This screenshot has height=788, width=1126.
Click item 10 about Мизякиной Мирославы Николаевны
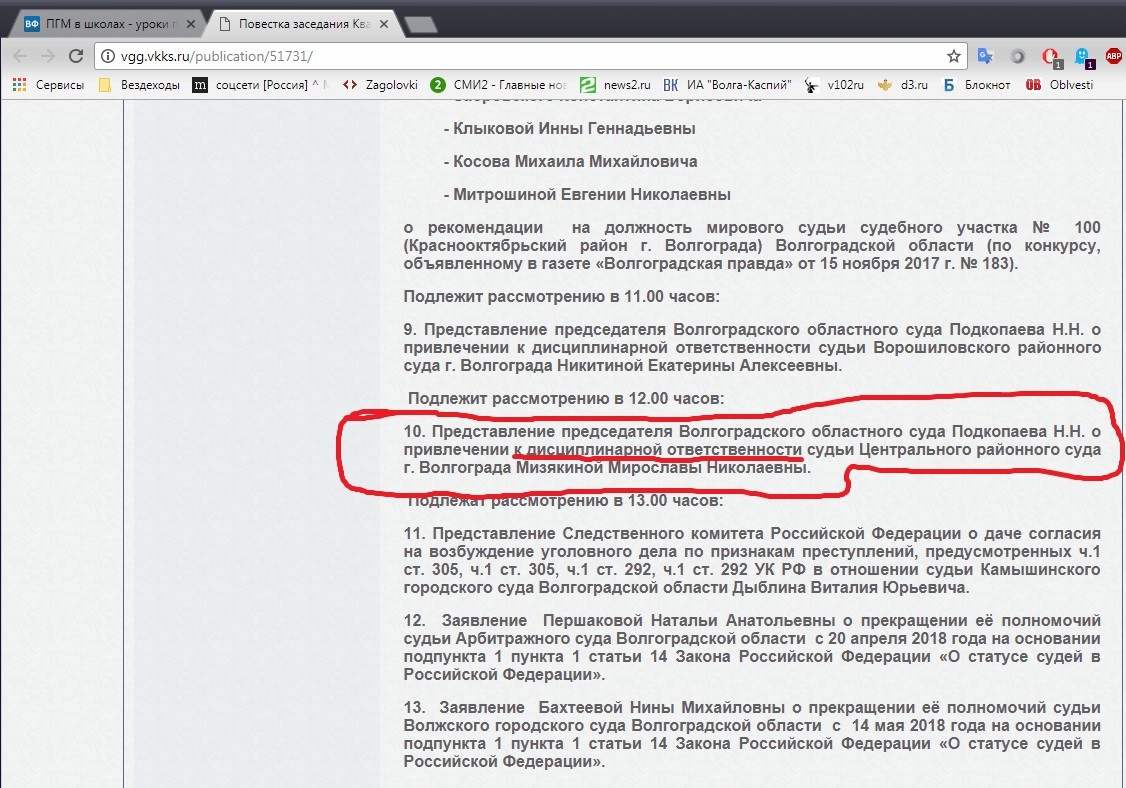coord(752,450)
